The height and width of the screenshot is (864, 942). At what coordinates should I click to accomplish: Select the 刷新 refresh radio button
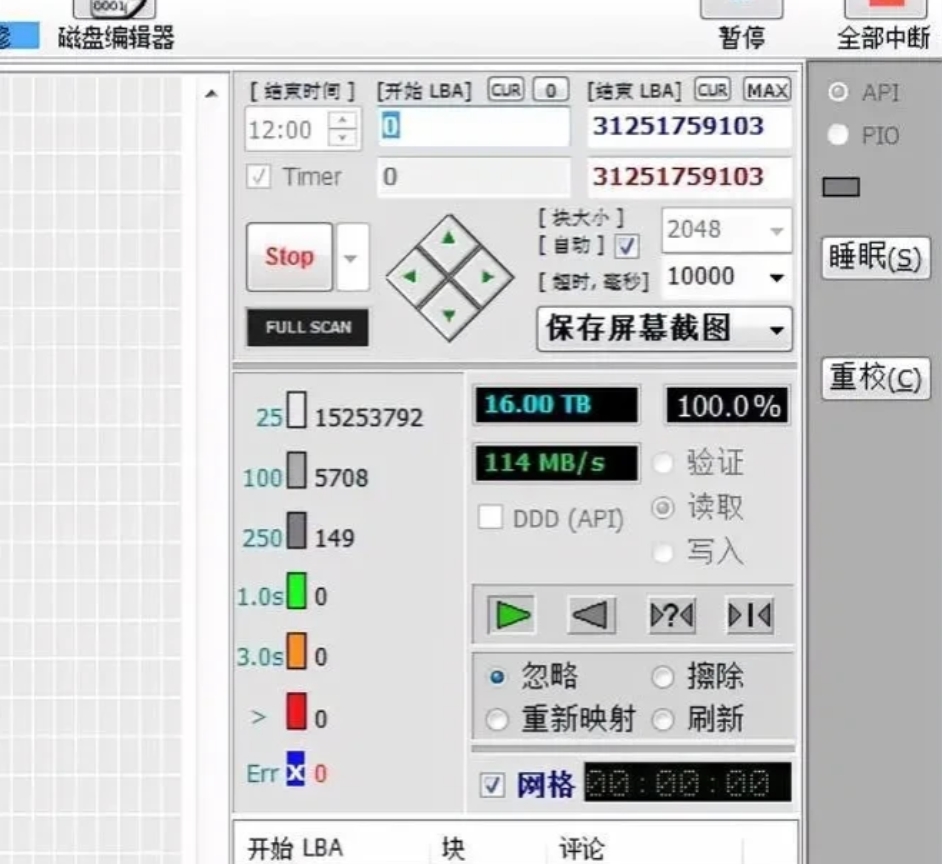coord(663,720)
